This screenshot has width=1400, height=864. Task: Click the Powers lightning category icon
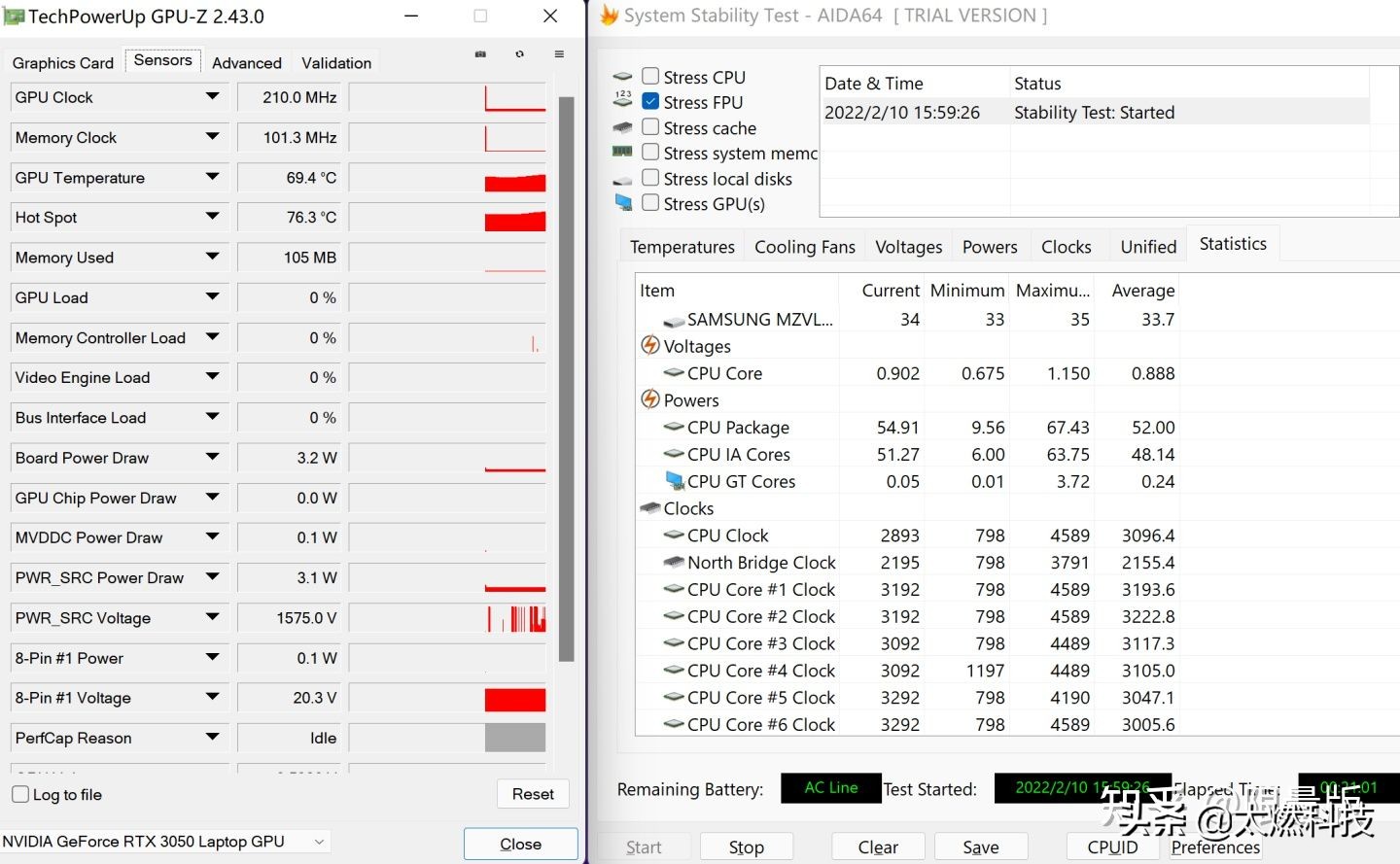point(650,398)
